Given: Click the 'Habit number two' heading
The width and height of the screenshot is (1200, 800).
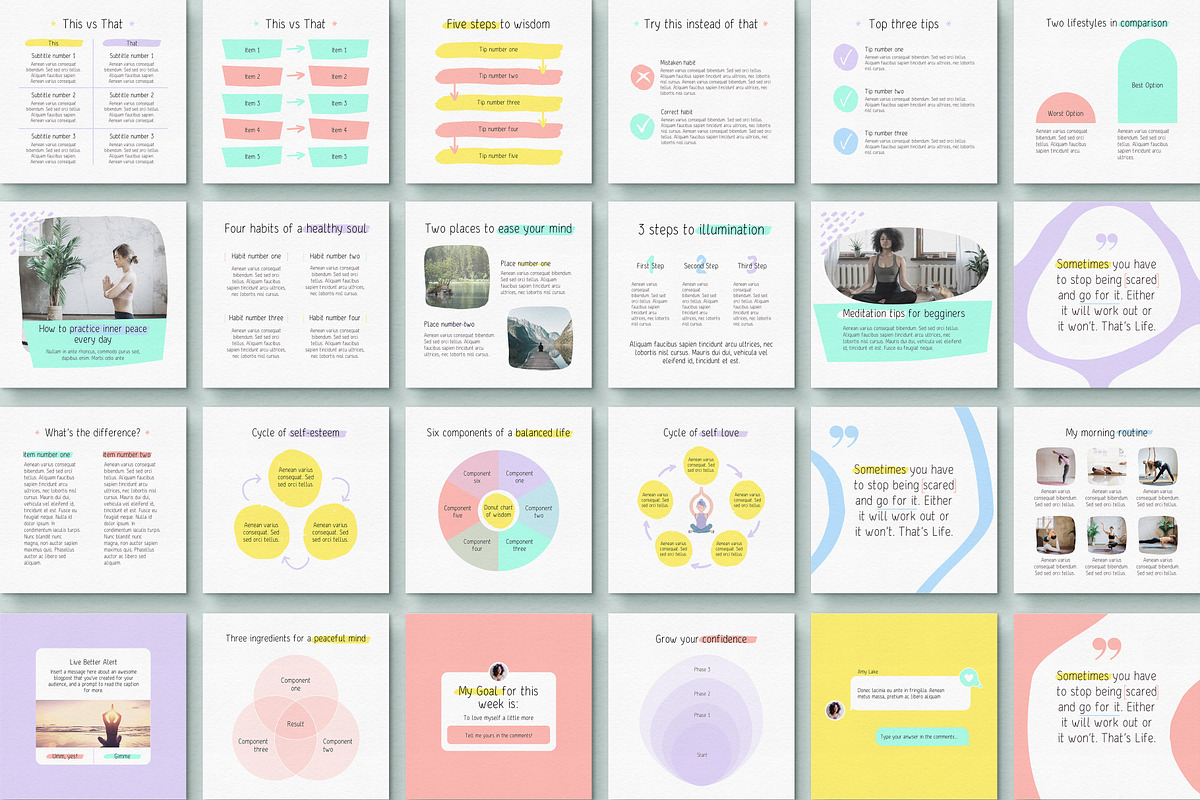Looking at the screenshot, I should (x=335, y=257).
